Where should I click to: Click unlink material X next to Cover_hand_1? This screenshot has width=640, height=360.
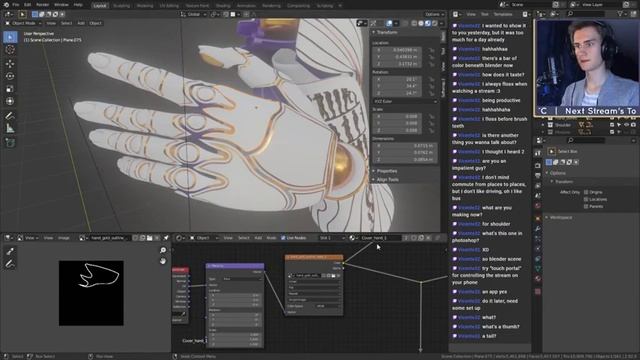click(428, 238)
